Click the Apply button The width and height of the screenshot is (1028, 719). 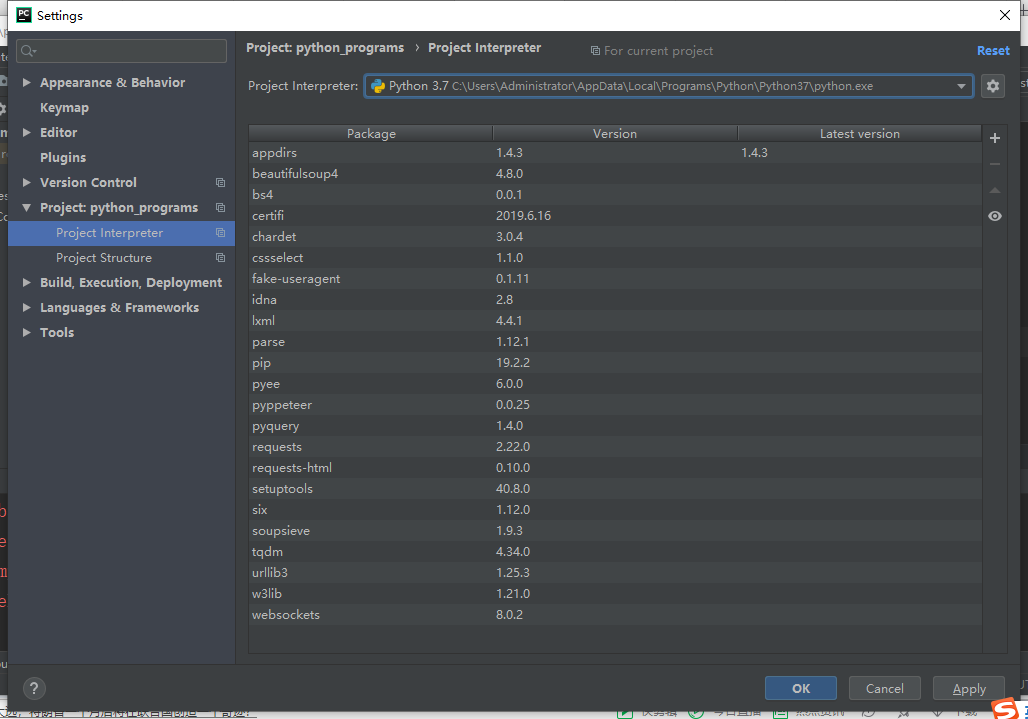click(x=968, y=688)
